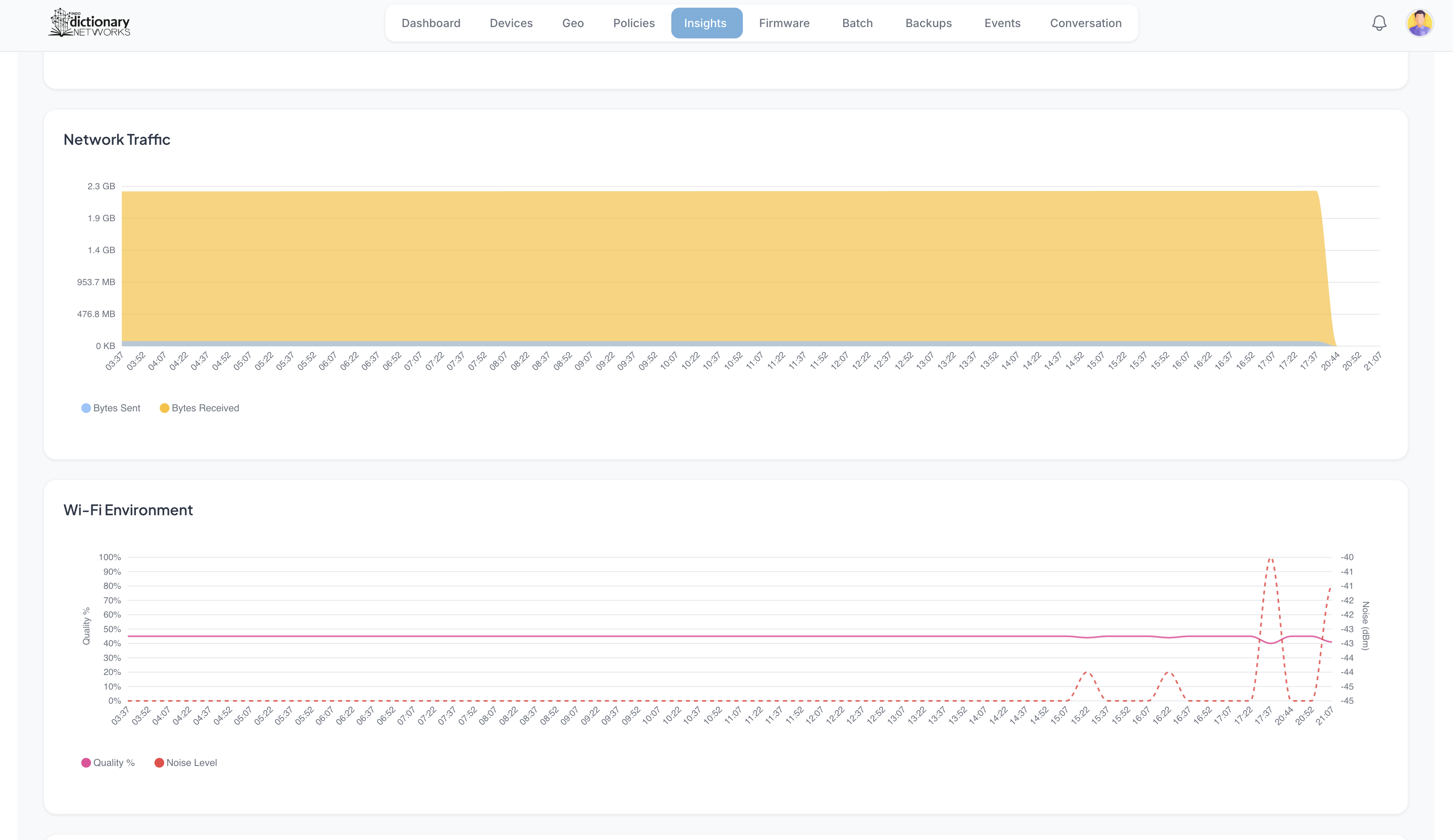Screen dimensions: 1453x840
Task: Click the tallest noise peak near 17:37
Action: coord(1270,559)
